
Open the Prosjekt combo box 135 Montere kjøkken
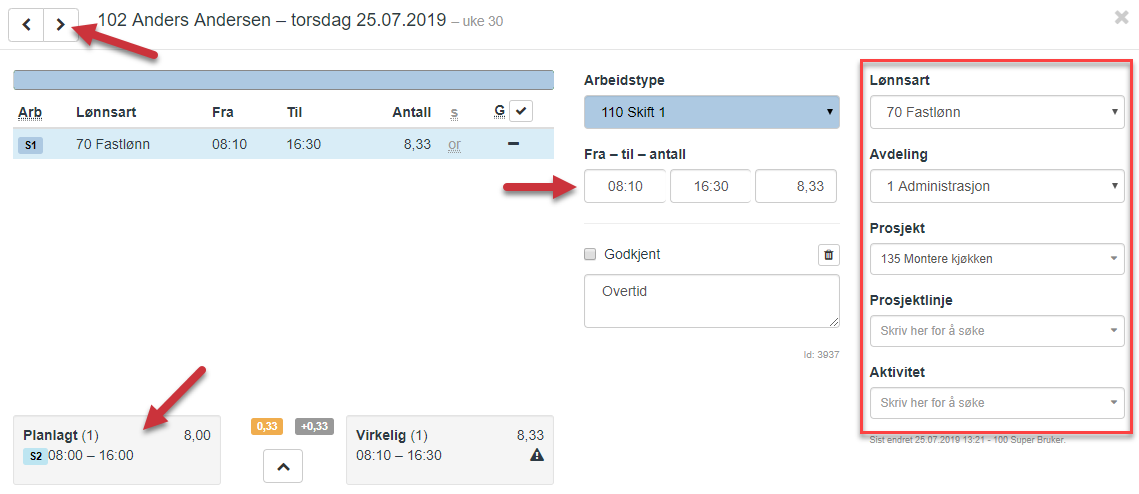pyautogui.click(x=997, y=259)
